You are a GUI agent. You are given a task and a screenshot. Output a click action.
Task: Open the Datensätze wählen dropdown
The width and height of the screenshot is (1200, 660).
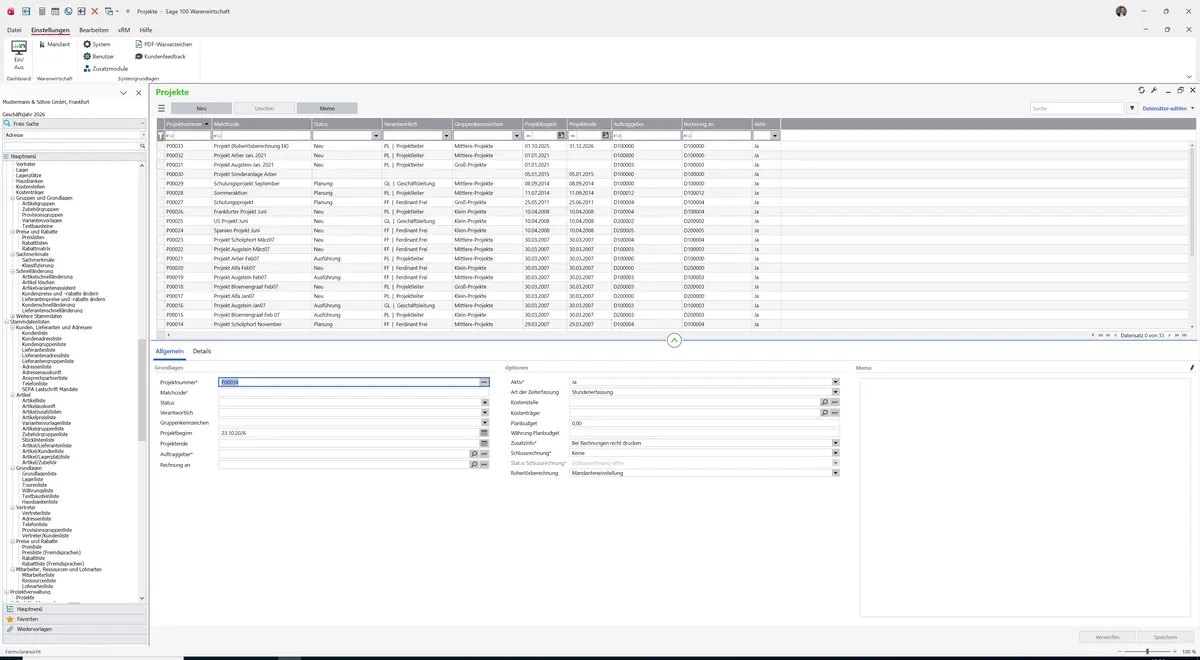click(1168, 108)
